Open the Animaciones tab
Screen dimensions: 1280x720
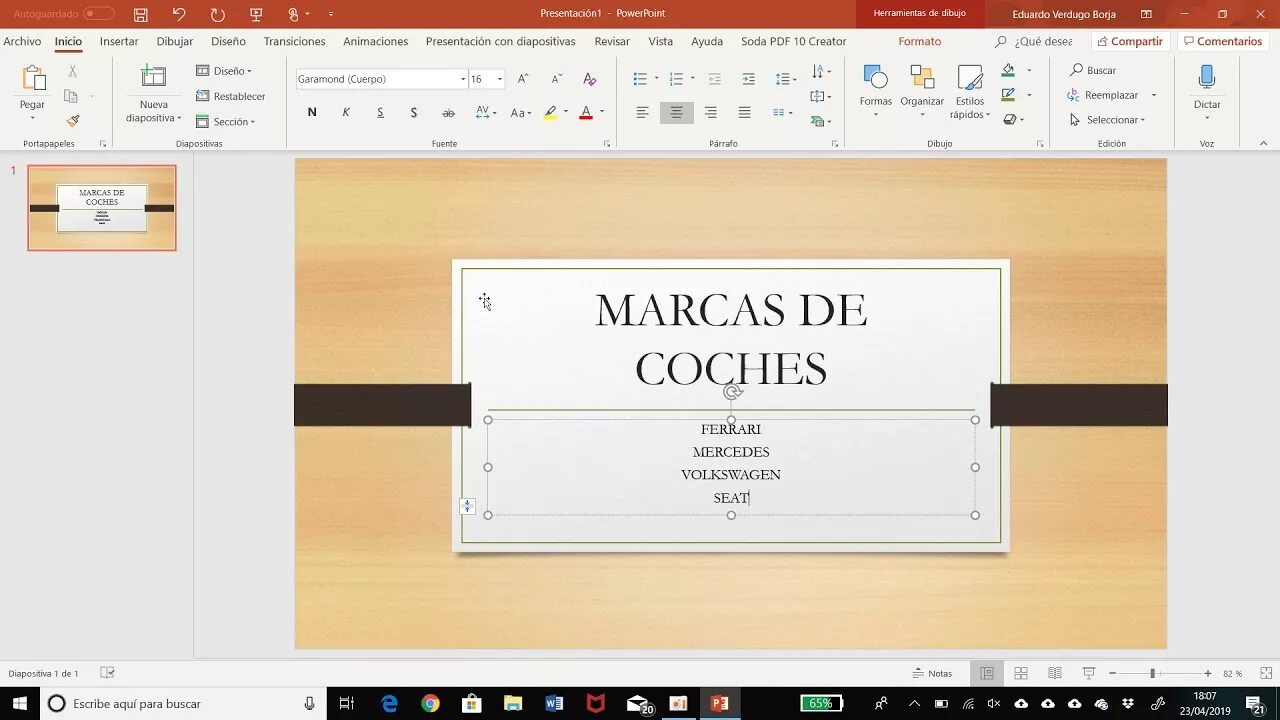click(x=375, y=41)
